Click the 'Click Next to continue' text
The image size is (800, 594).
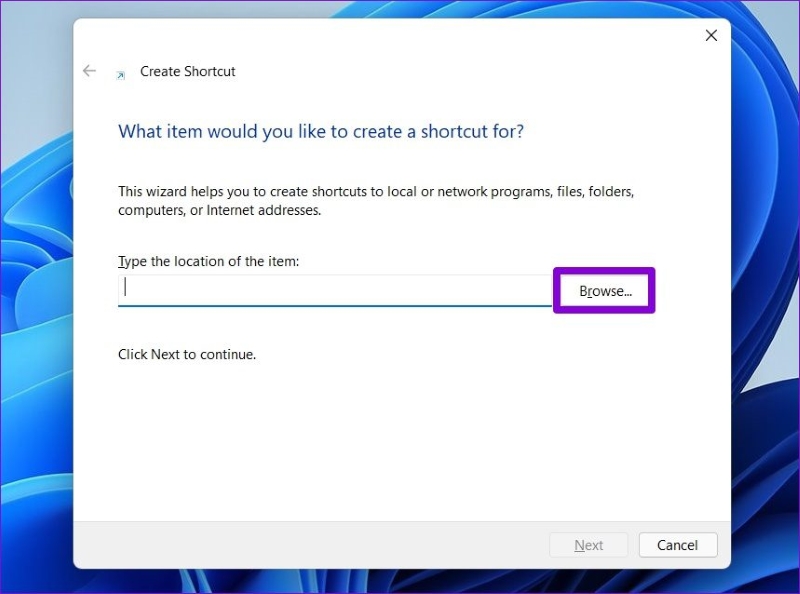tap(187, 354)
